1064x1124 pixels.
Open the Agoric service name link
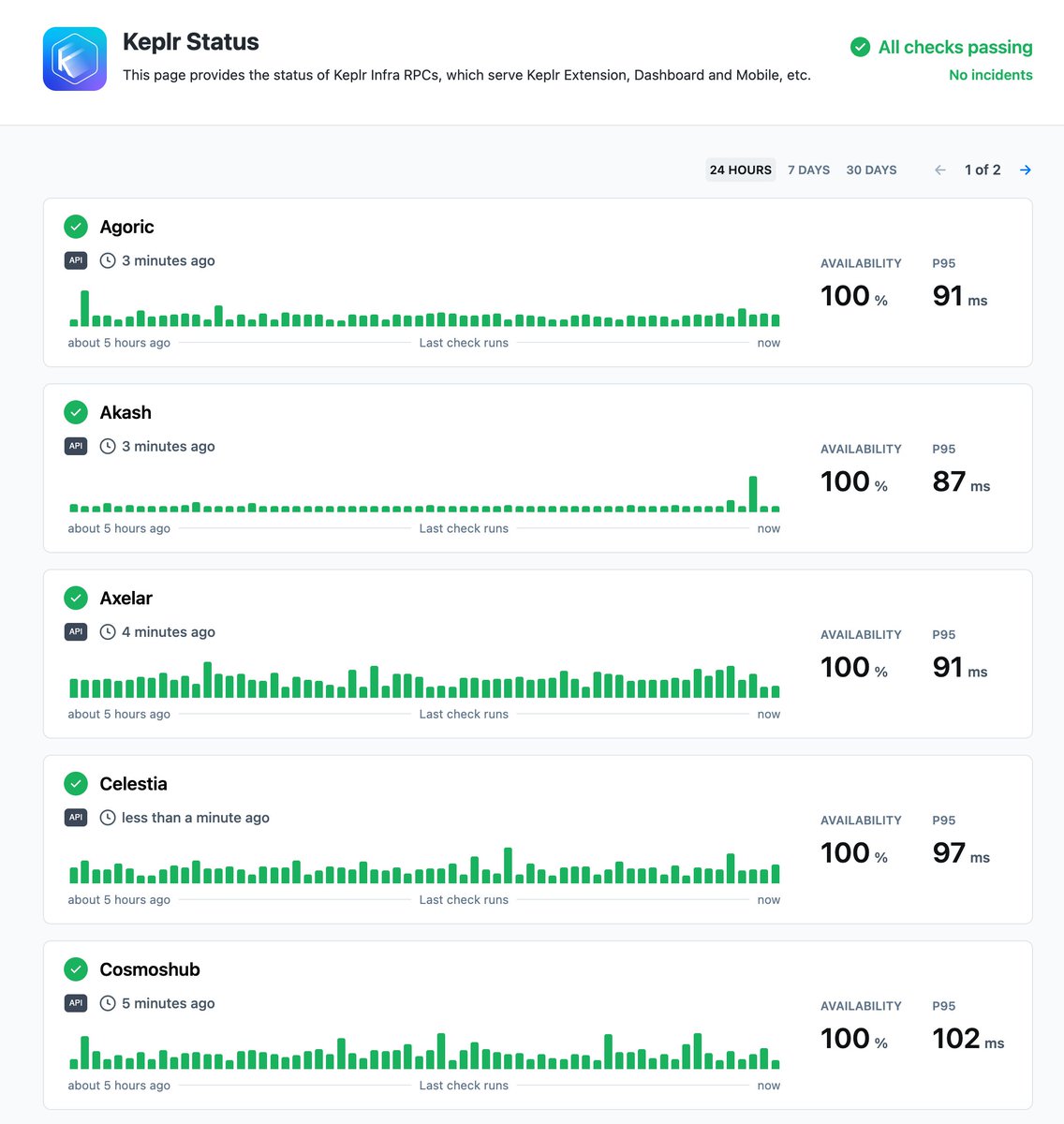(126, 227)
